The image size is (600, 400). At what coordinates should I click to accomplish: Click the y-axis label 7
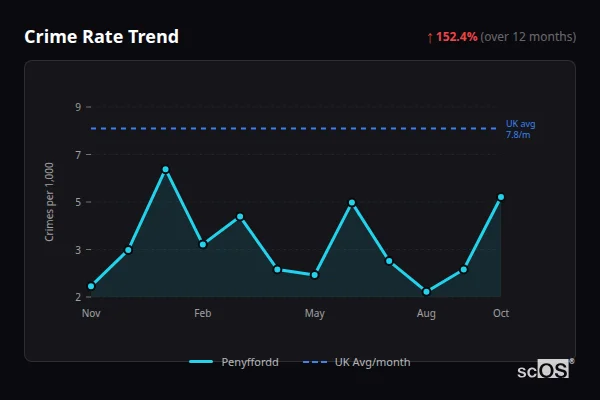78,155
